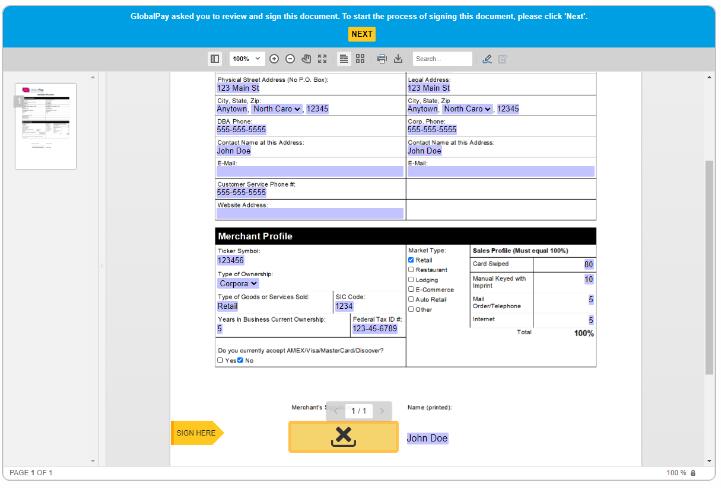
Task: Click the page number 1 / 1 box
Action: [359, 411]
